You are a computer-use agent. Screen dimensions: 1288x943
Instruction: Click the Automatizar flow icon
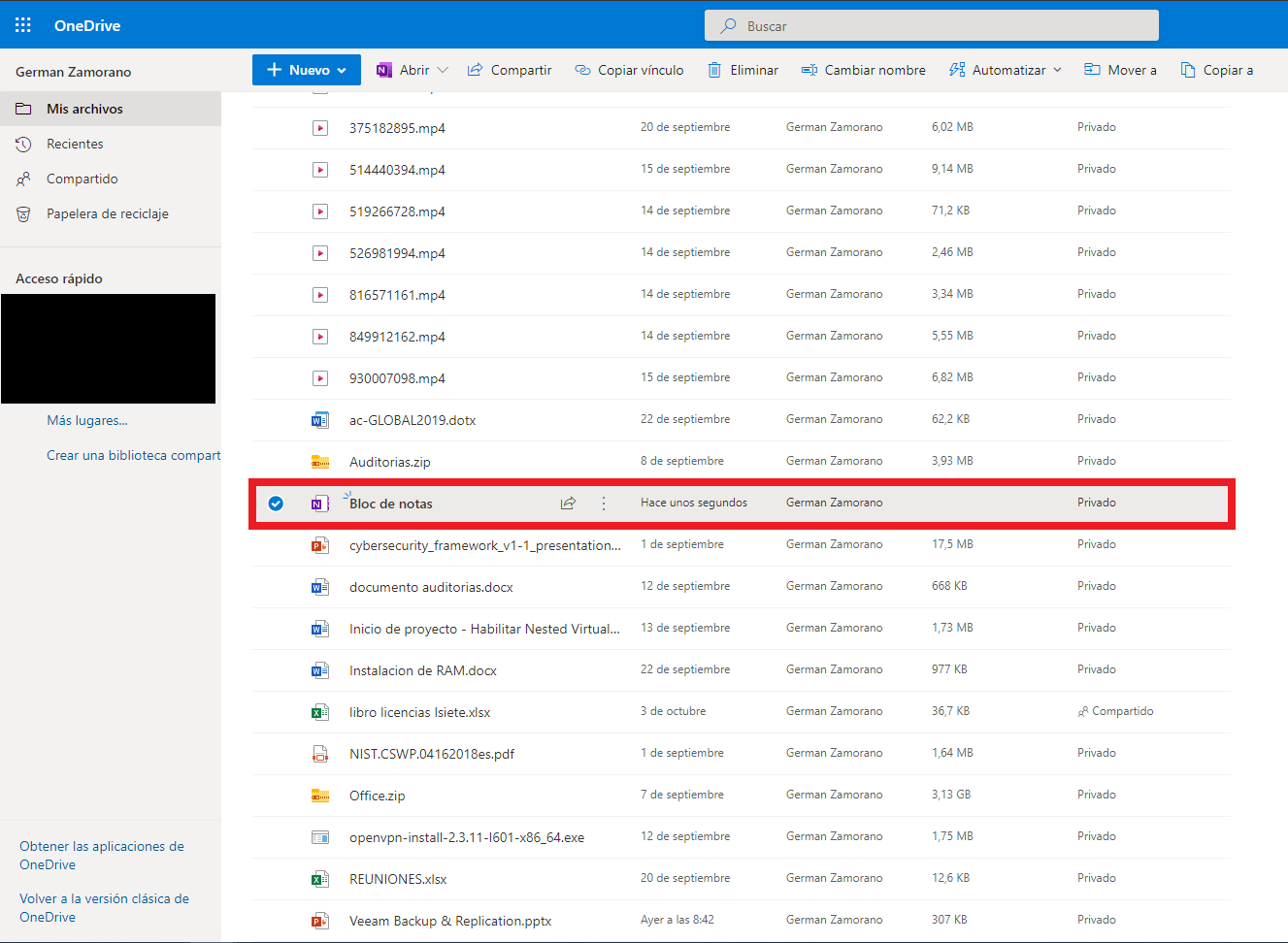click(x=957, y=70)
